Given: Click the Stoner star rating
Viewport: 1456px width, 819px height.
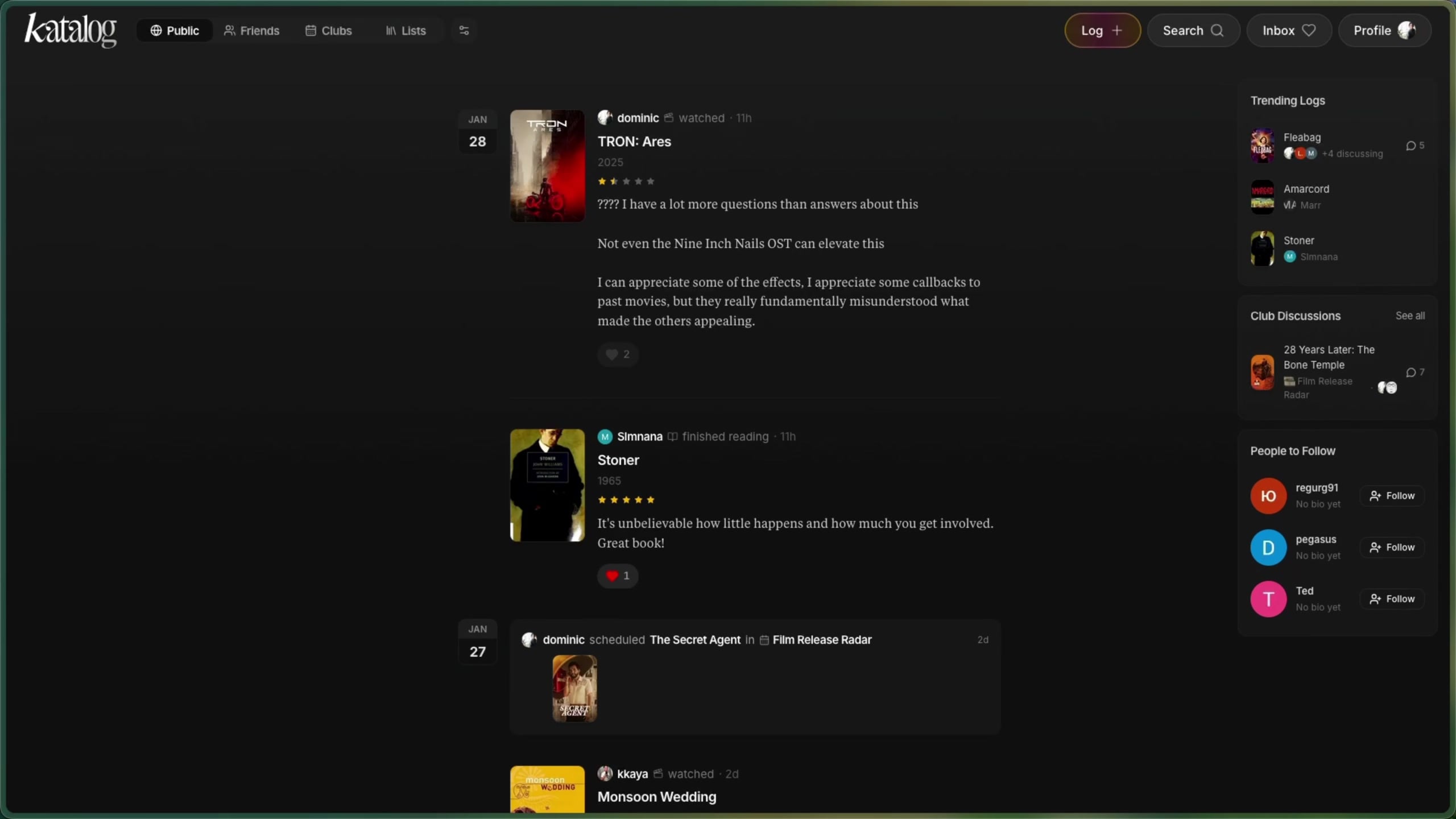Looking at the screenshot, I should tap(626, 500).
